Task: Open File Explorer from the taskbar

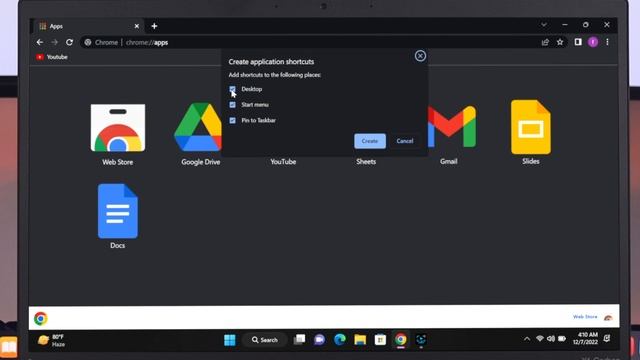Action: (360, 340)
